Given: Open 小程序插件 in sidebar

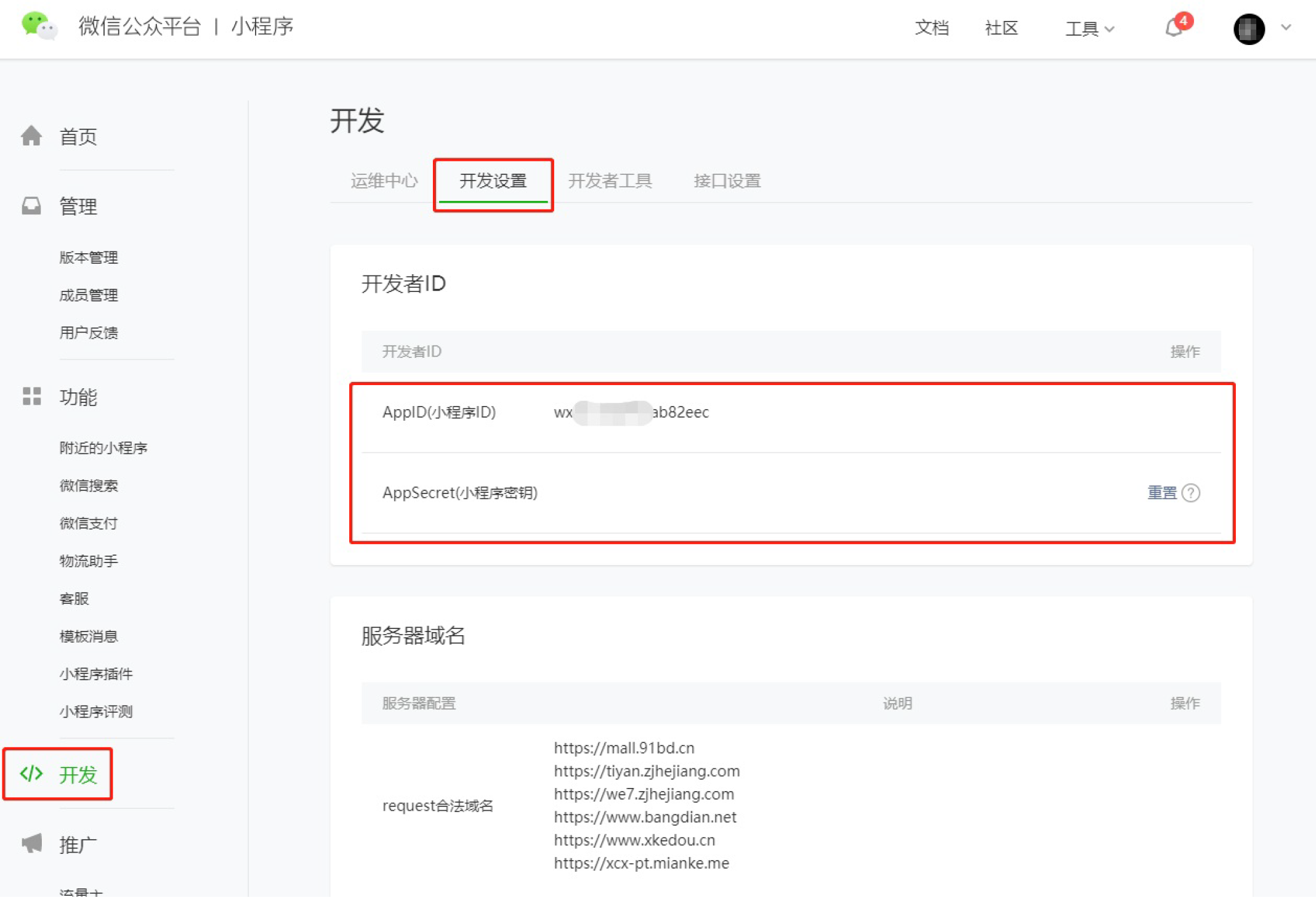Looking at the screenshot, I should (96, 674).
